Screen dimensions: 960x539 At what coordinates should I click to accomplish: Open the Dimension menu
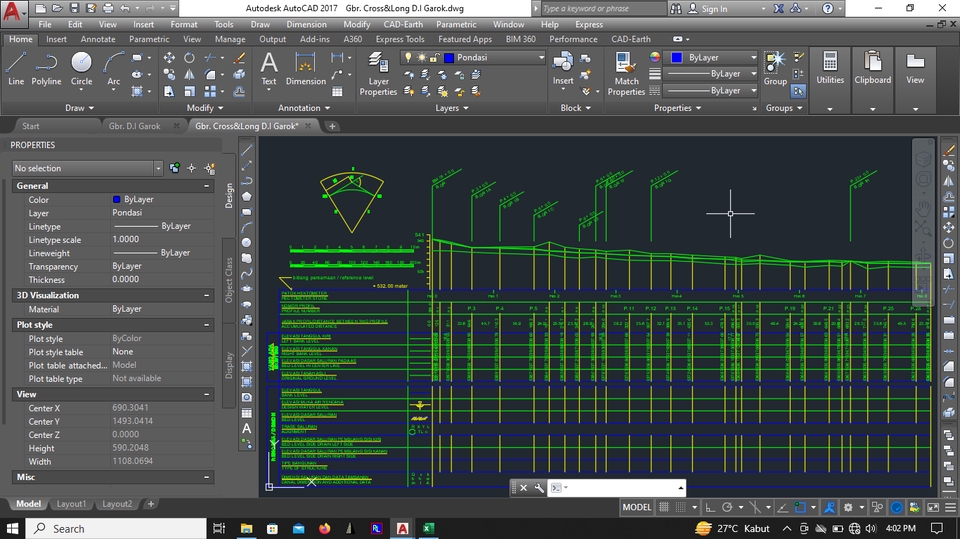tap(306, 24)
